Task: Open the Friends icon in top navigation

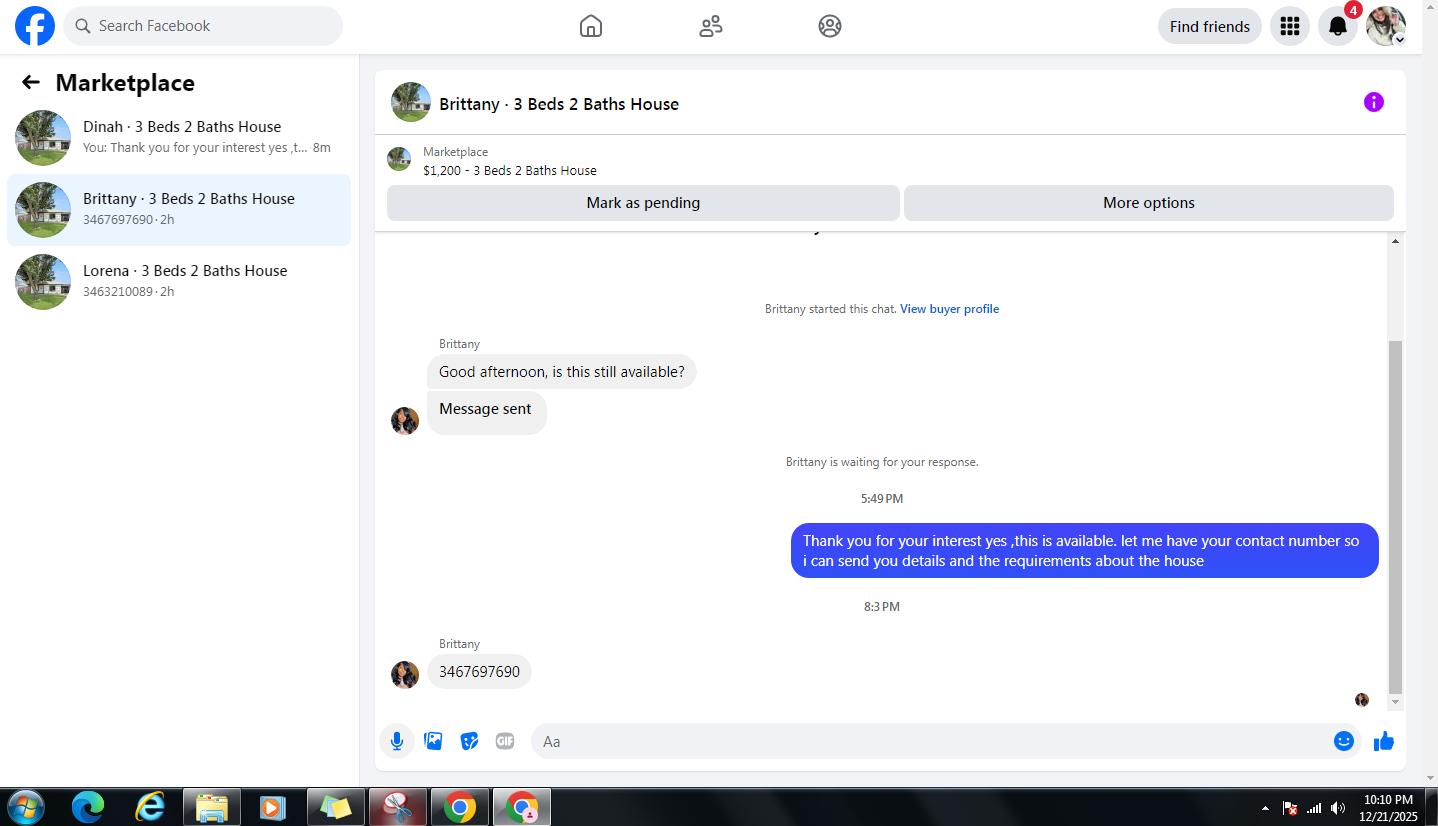Action: pos(711,26)
